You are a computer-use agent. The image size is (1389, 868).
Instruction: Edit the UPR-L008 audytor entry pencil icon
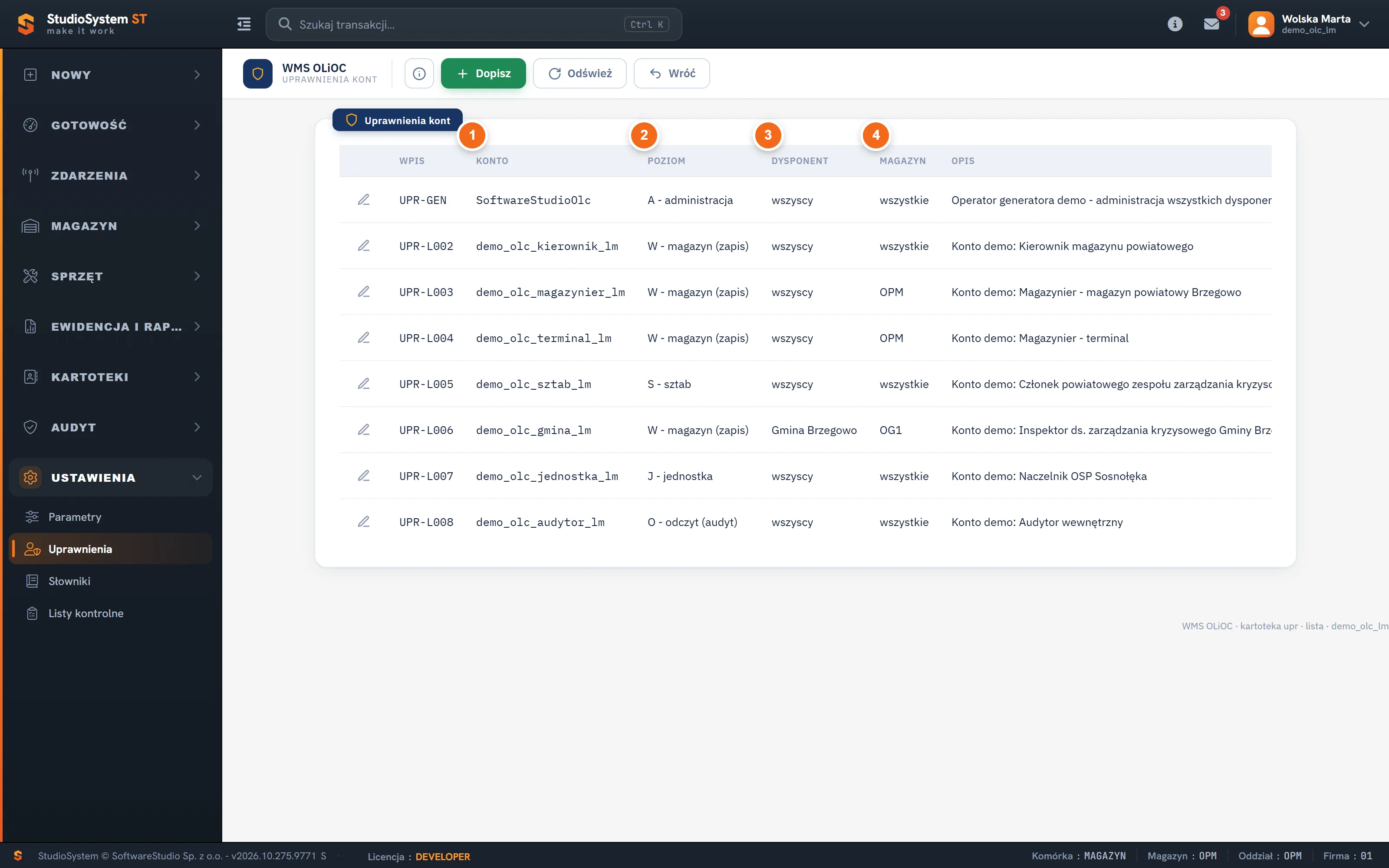[363, 522]
